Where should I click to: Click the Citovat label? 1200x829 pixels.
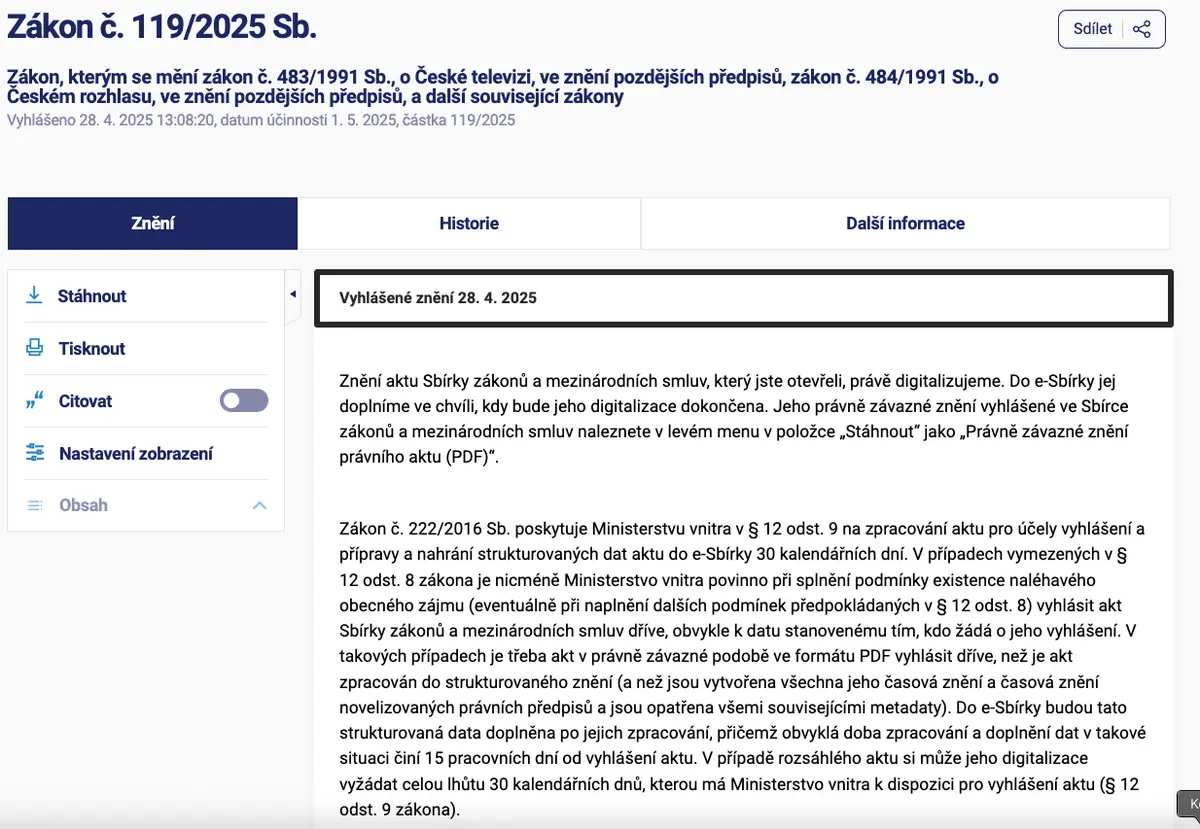coord(85,401)
